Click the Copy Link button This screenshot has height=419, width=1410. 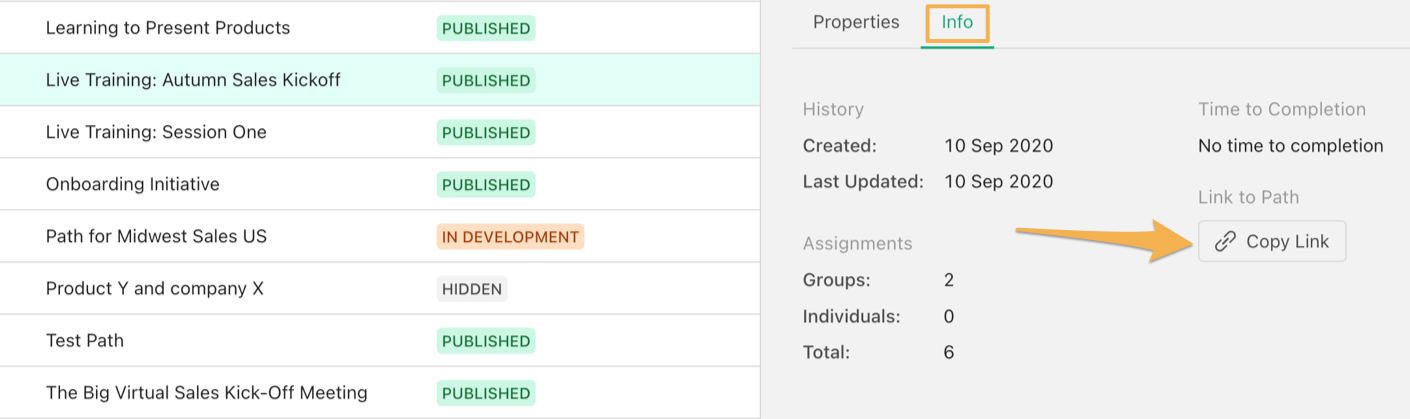pyautogui.click(x=1272, y=242)
